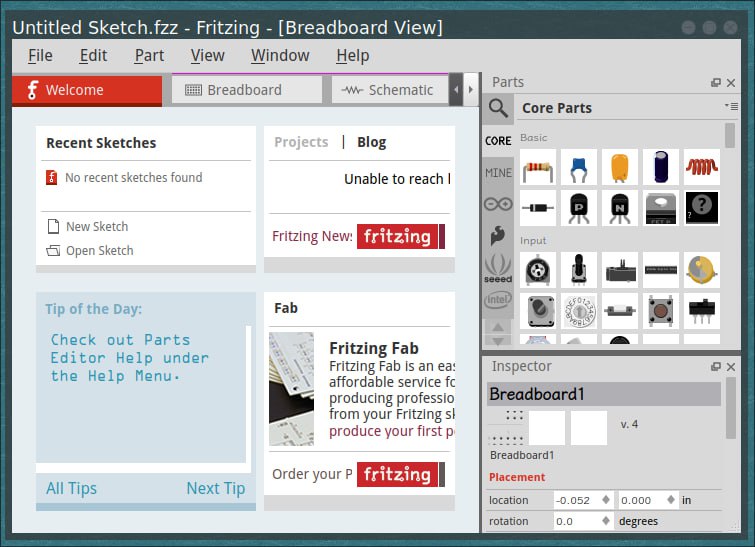The image size is (755, 547).
Task: Open the Core Parts bin options menu
Action: point(731,106)
